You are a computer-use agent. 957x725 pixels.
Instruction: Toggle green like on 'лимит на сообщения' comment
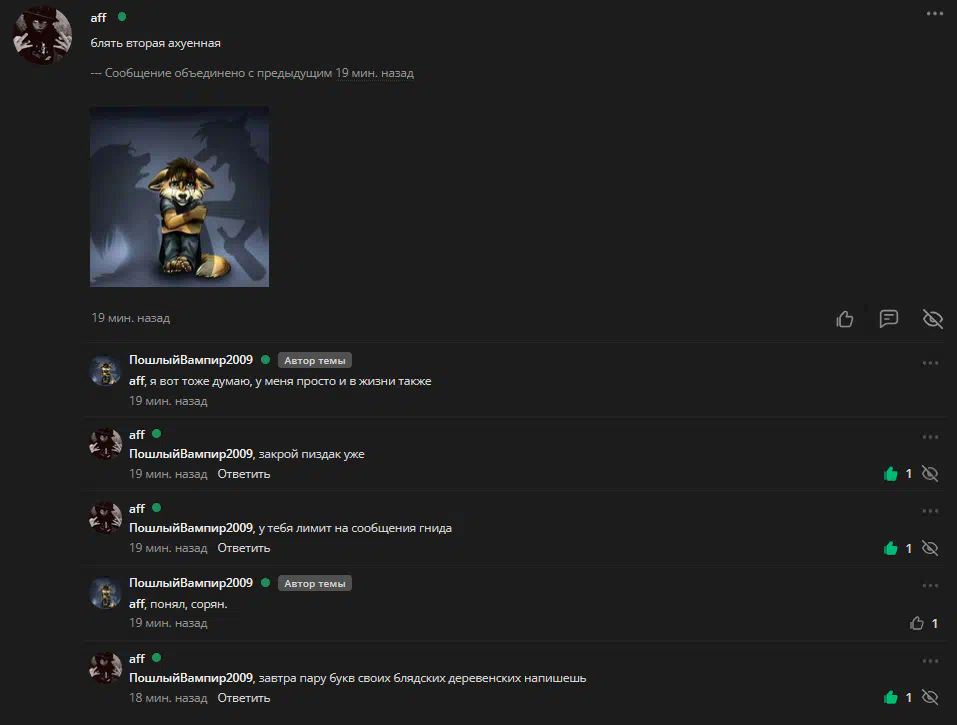point(891,548)
